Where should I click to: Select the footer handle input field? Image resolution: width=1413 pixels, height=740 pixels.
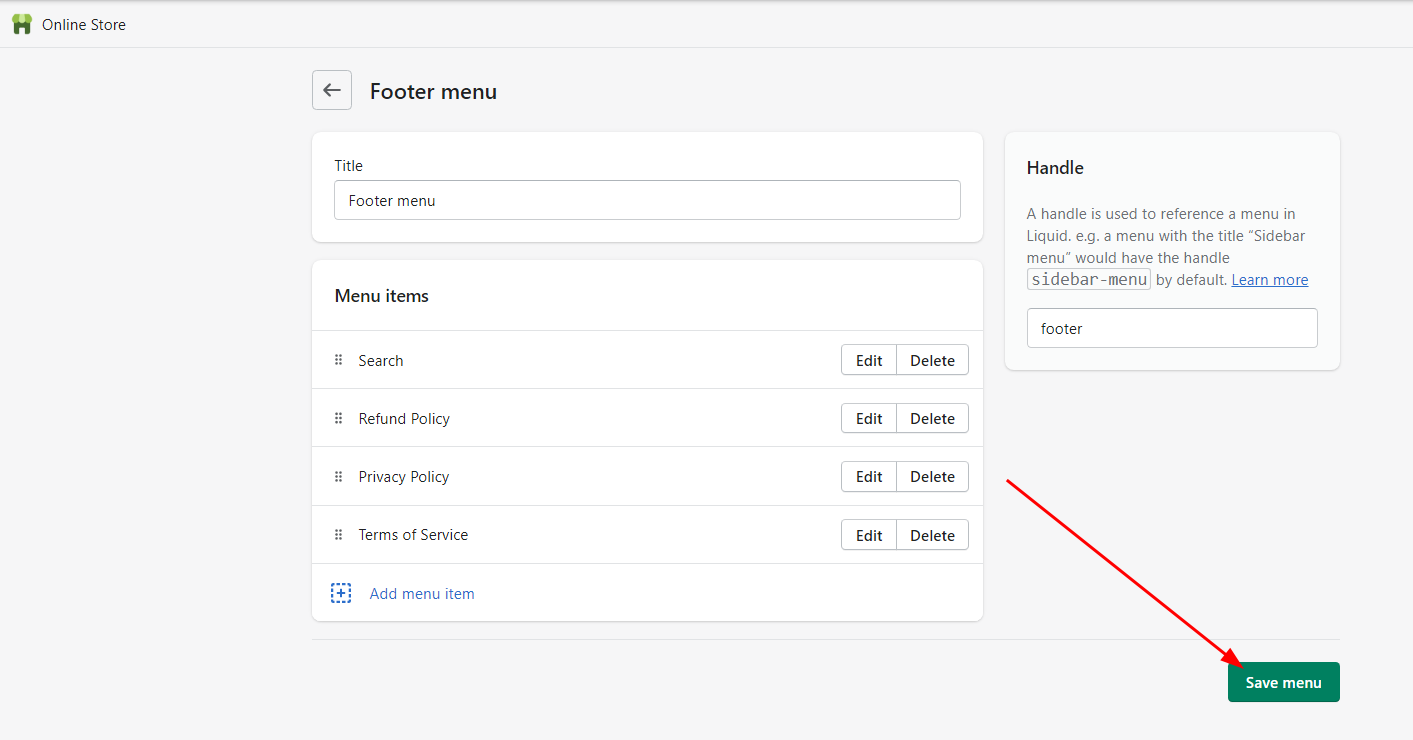1171,328
